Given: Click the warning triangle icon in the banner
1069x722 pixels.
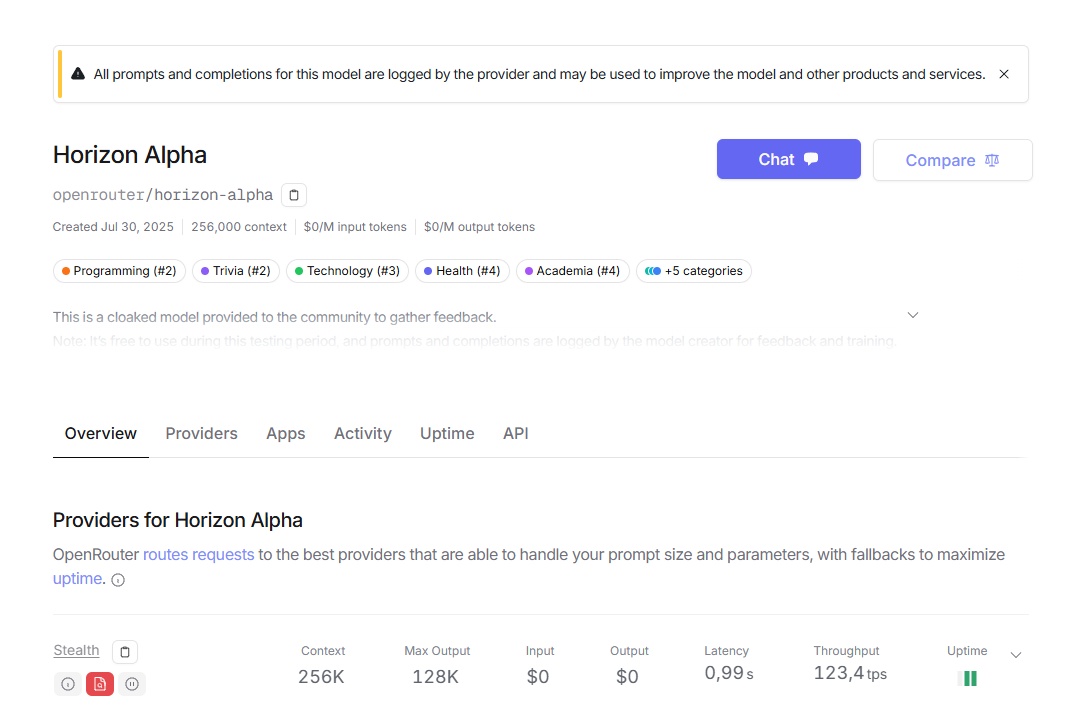Looking at the screenshot, I should pos(78,74).
